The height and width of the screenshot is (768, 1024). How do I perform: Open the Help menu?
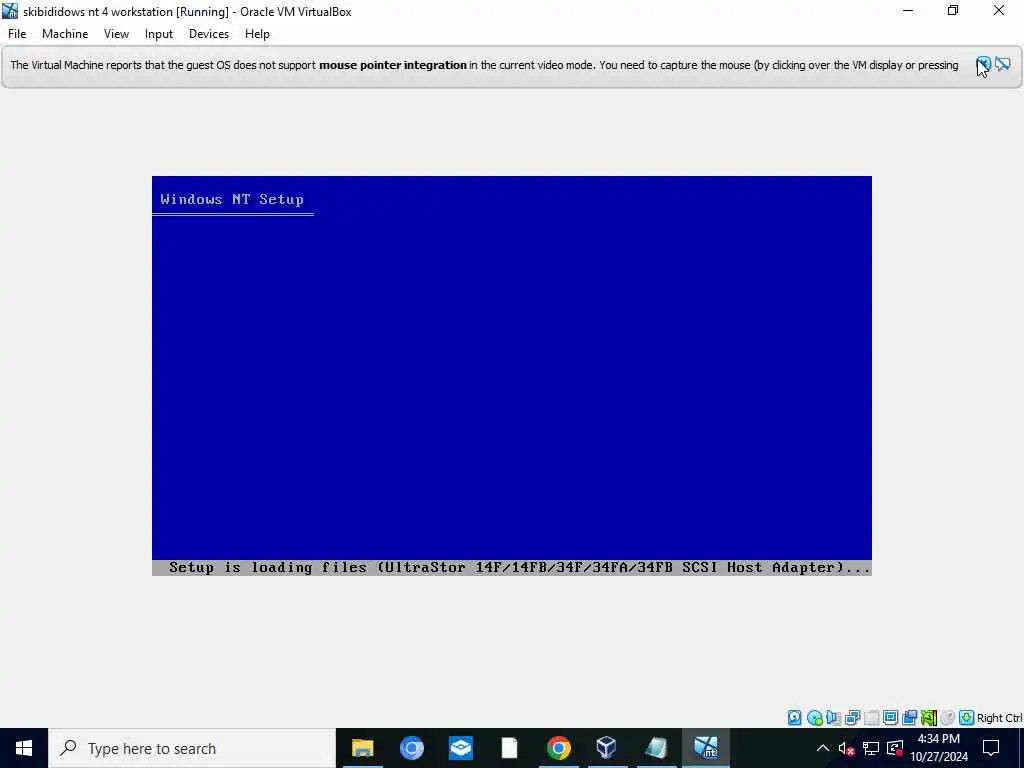click(257, 34)
